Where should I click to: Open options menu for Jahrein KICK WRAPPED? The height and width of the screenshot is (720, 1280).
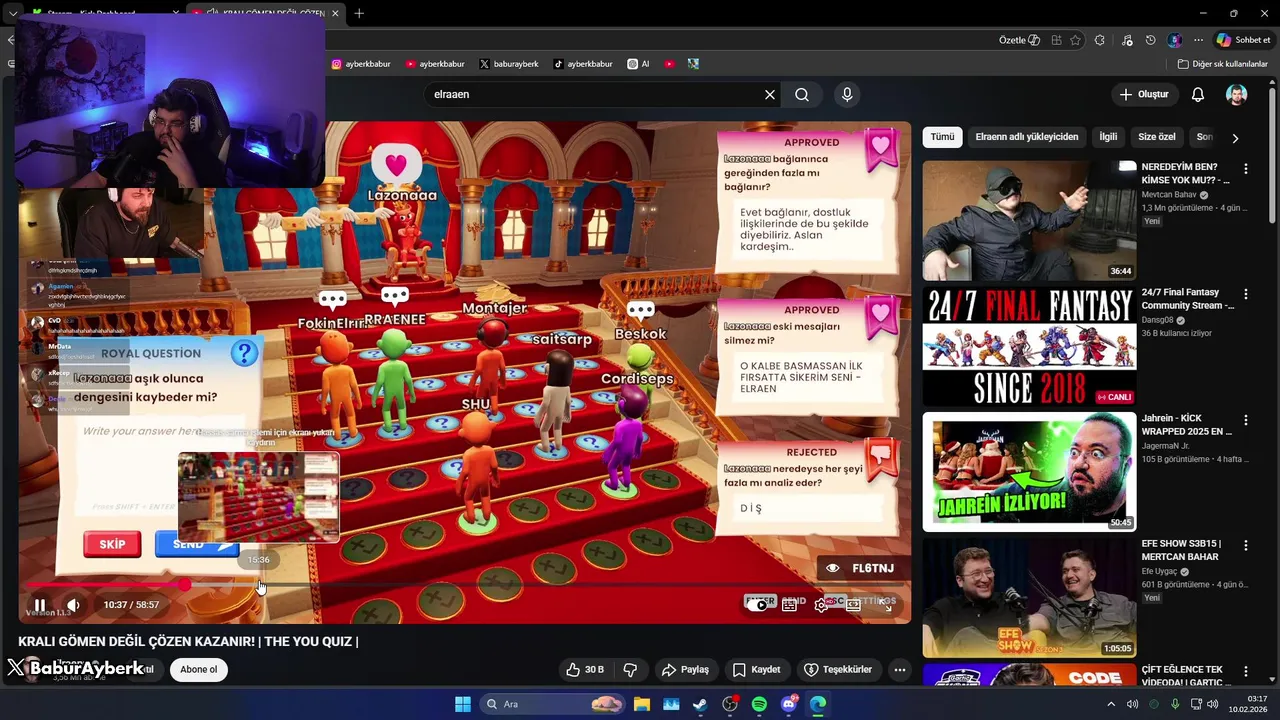[x=1246, y=420]
